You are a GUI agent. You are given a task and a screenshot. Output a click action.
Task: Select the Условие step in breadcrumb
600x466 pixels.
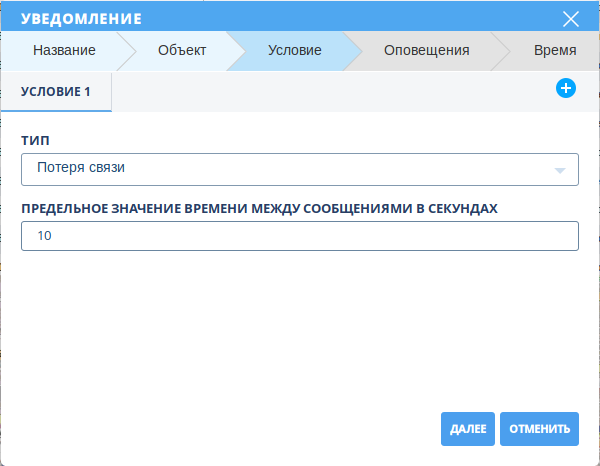295,51
